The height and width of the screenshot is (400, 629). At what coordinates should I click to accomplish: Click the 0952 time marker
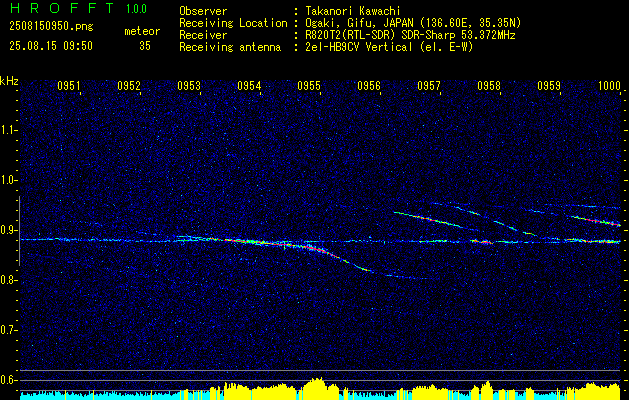(x=129, y=86)
